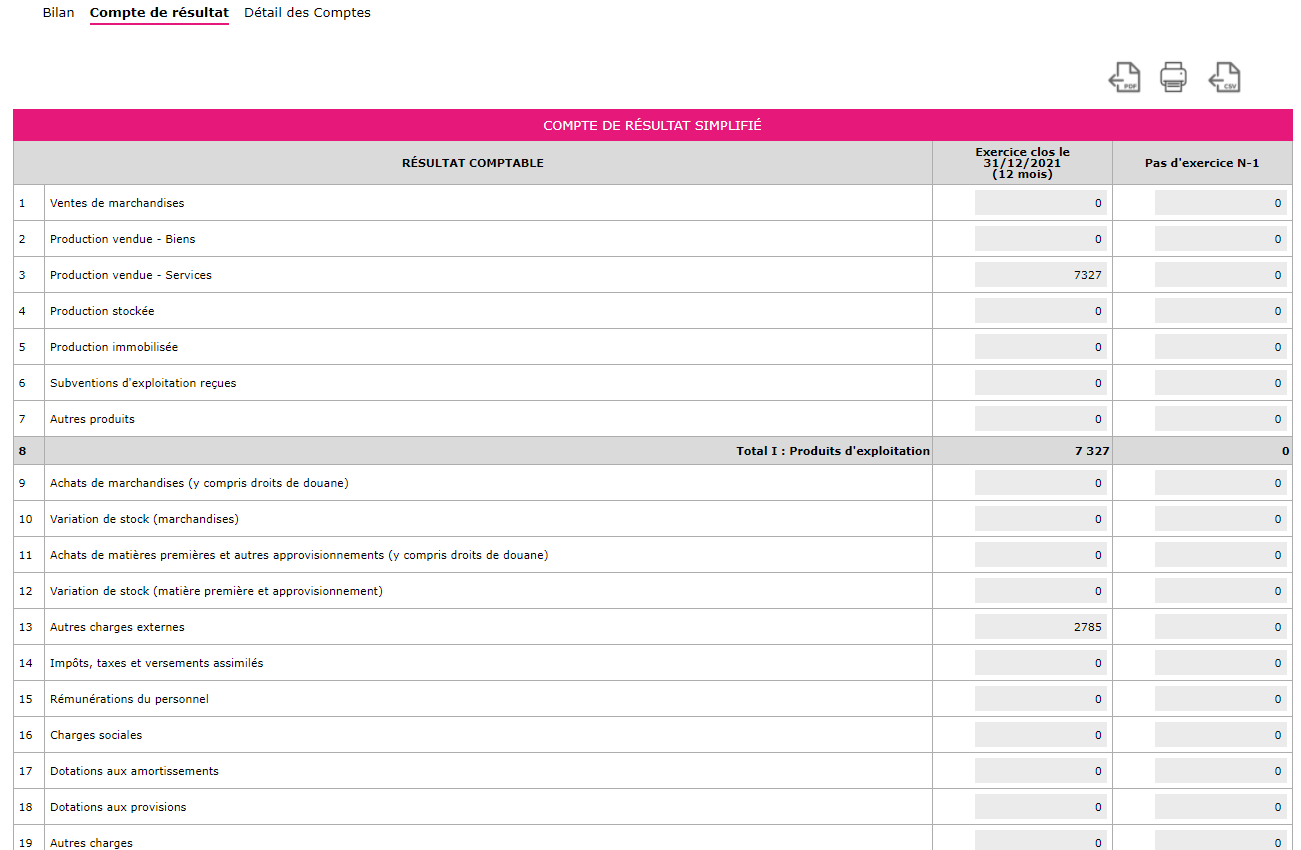Select Rémunérations du personnel 2021 field
The image size is (1301, 850).
[1040, 699]
